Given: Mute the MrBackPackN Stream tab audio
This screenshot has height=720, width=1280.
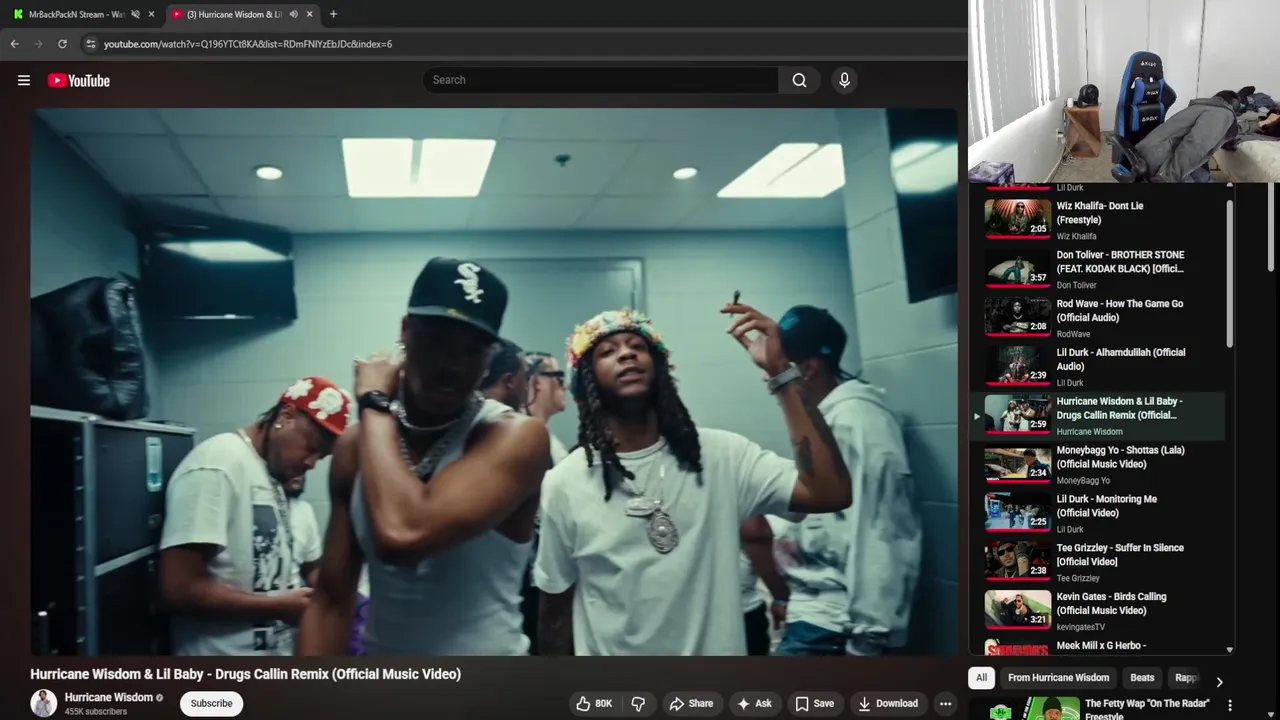Looking at the screenshot, I should (135, 14).
